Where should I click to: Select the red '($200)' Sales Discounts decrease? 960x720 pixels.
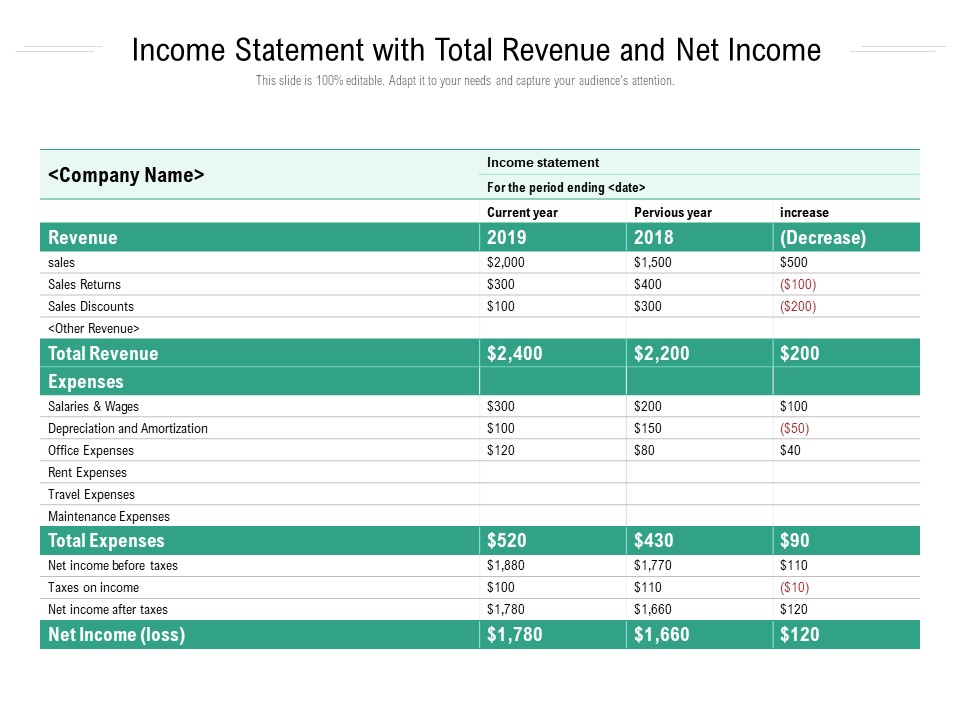pos(798,306)
